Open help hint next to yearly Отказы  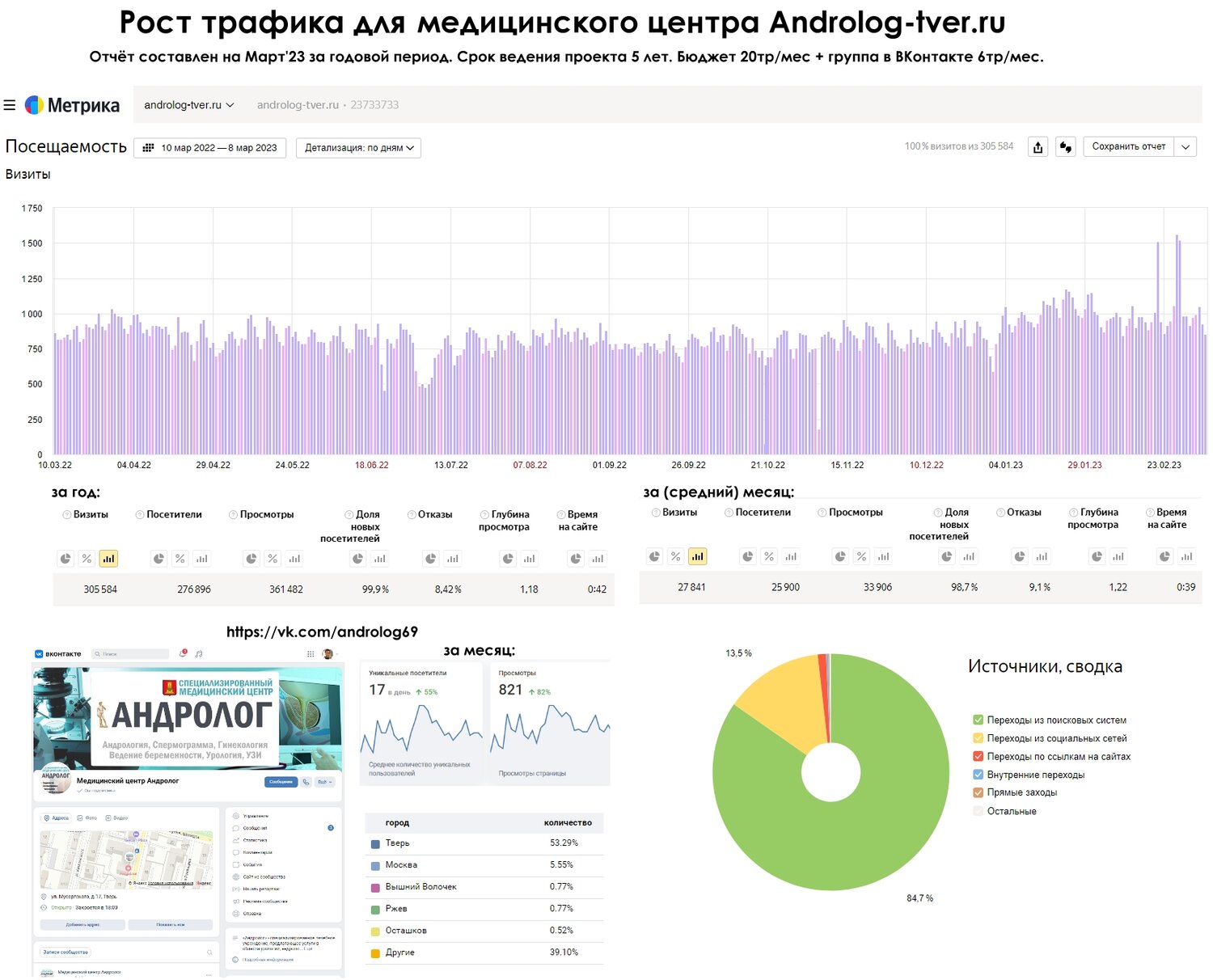point(412,515)
